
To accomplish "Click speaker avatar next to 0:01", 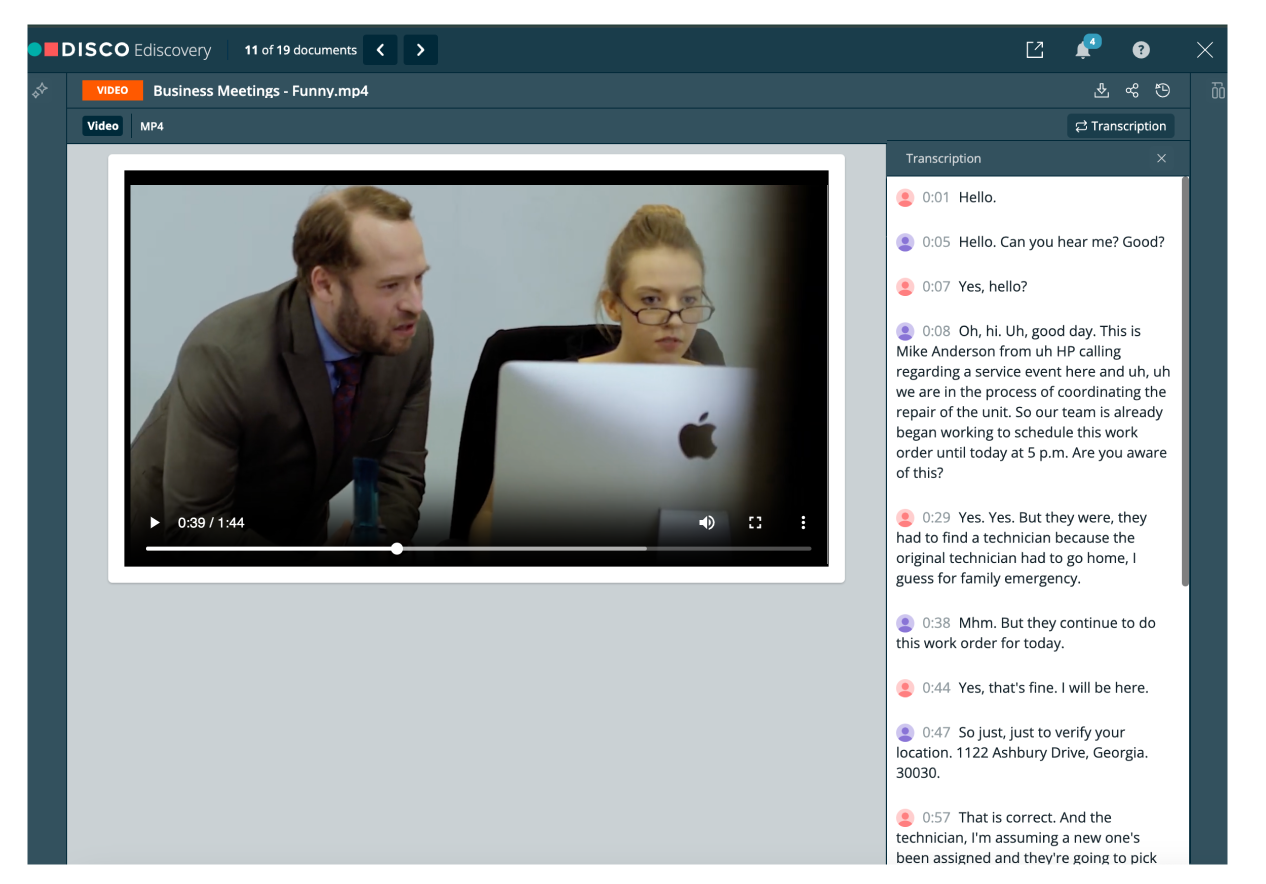I will pyautogui.click(x=905, y=198).
